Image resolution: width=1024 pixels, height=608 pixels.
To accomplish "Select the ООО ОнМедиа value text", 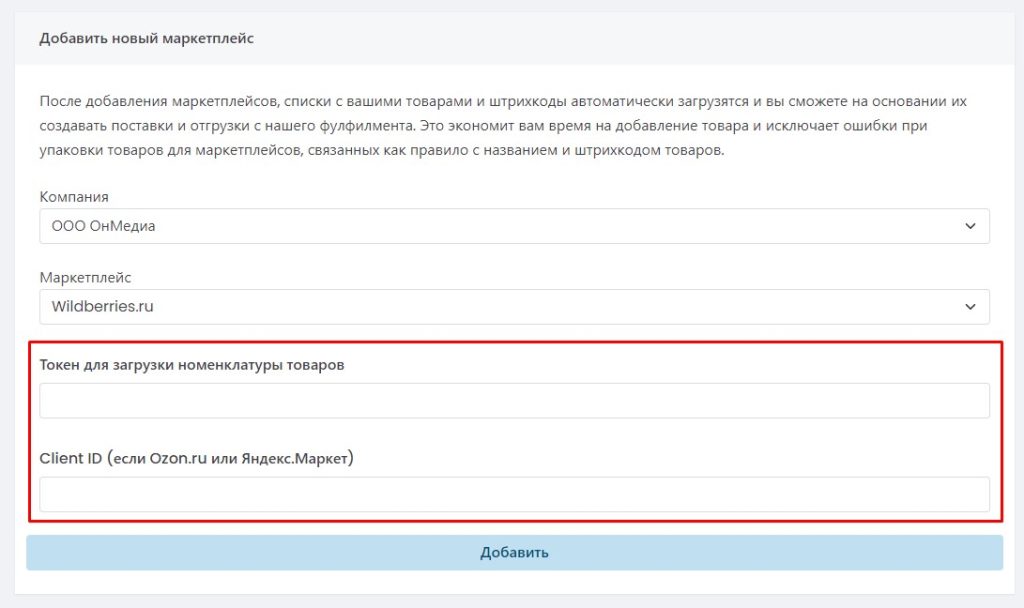I will tap(104, 226).
